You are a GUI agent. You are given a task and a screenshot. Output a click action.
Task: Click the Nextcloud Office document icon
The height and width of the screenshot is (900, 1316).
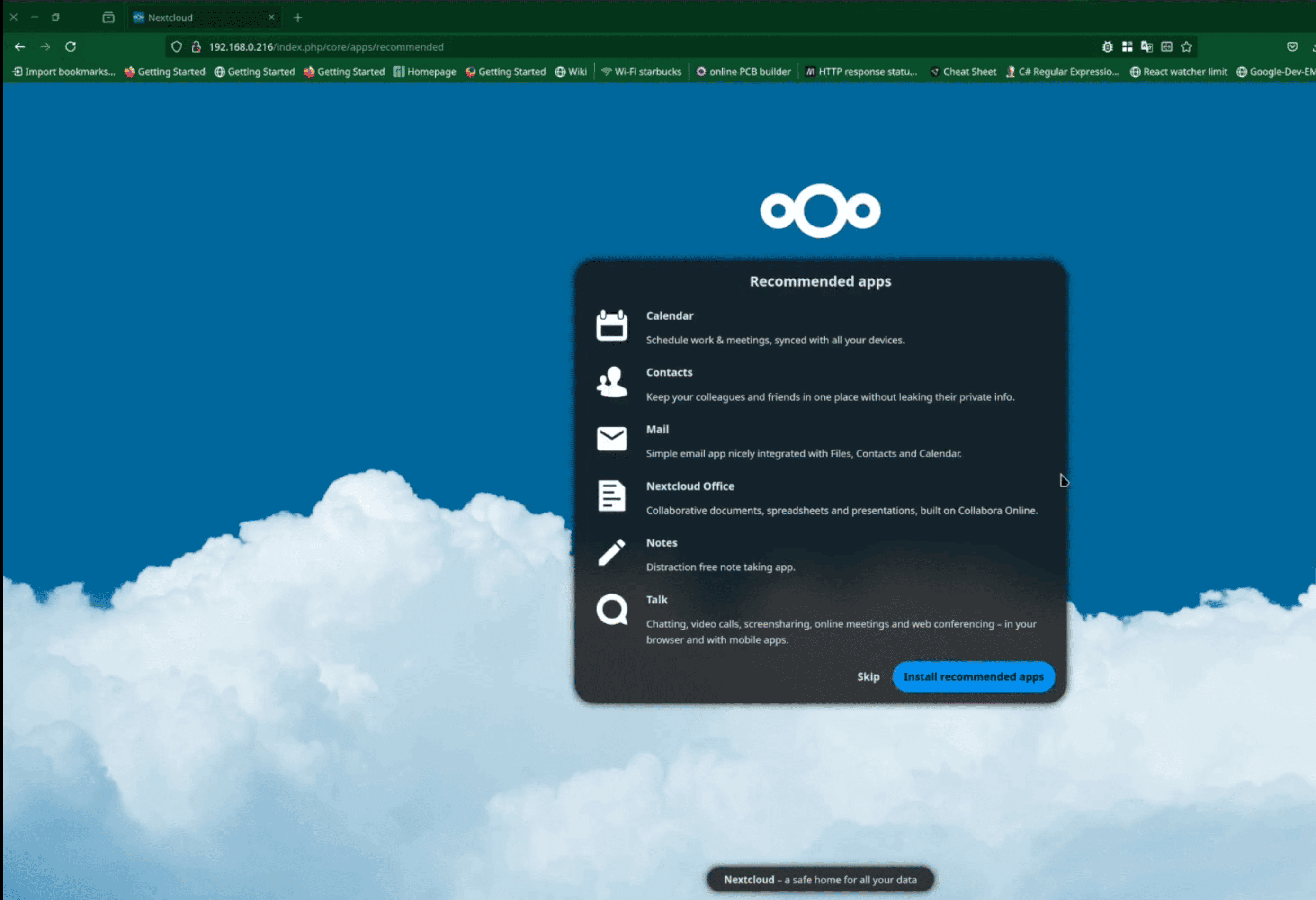(611, 496)
